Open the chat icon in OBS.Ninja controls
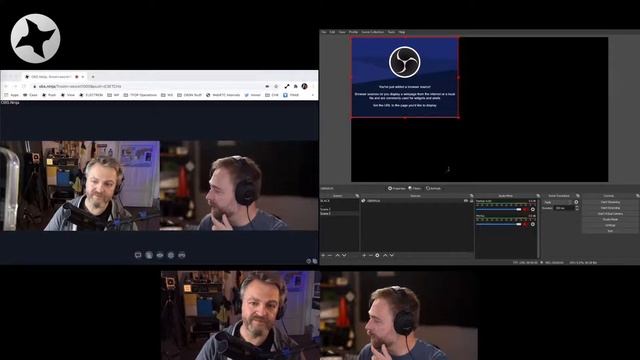640x360 pixels. (138, 256)
